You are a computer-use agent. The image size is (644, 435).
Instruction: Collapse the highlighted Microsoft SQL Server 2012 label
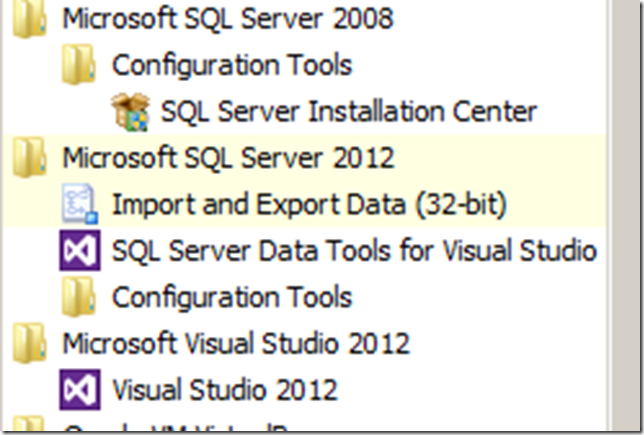tap(227, 158)
